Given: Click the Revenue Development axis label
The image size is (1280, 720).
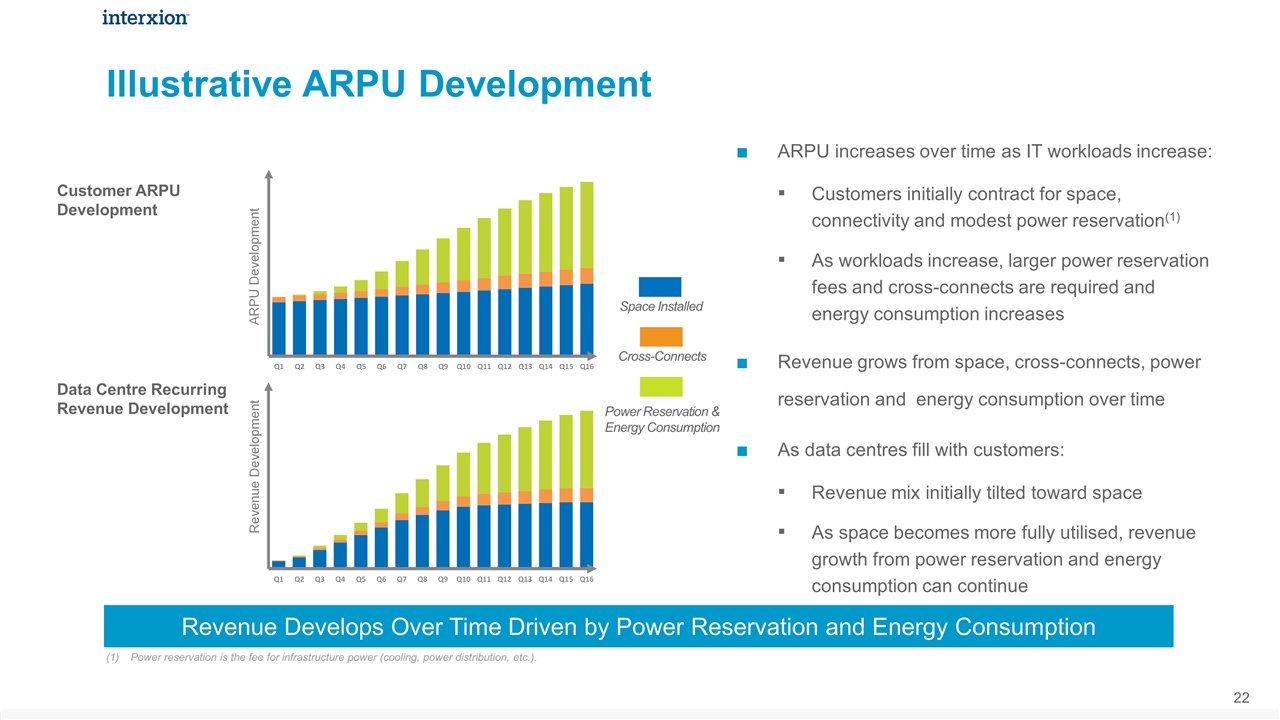Looking at the screenshot, I should pos(254,467).
